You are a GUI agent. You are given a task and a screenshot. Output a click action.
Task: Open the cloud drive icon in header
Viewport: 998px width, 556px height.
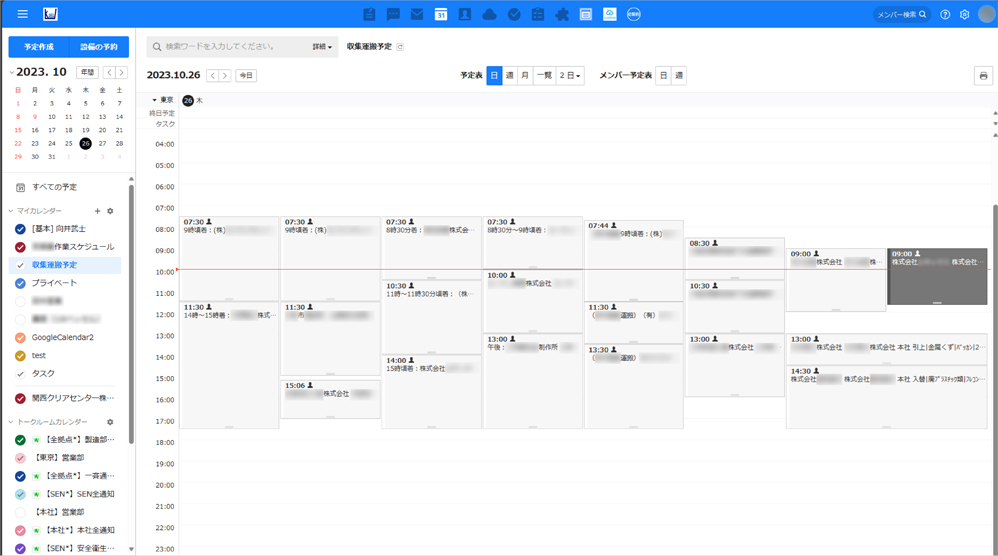[x=489, y=14]
